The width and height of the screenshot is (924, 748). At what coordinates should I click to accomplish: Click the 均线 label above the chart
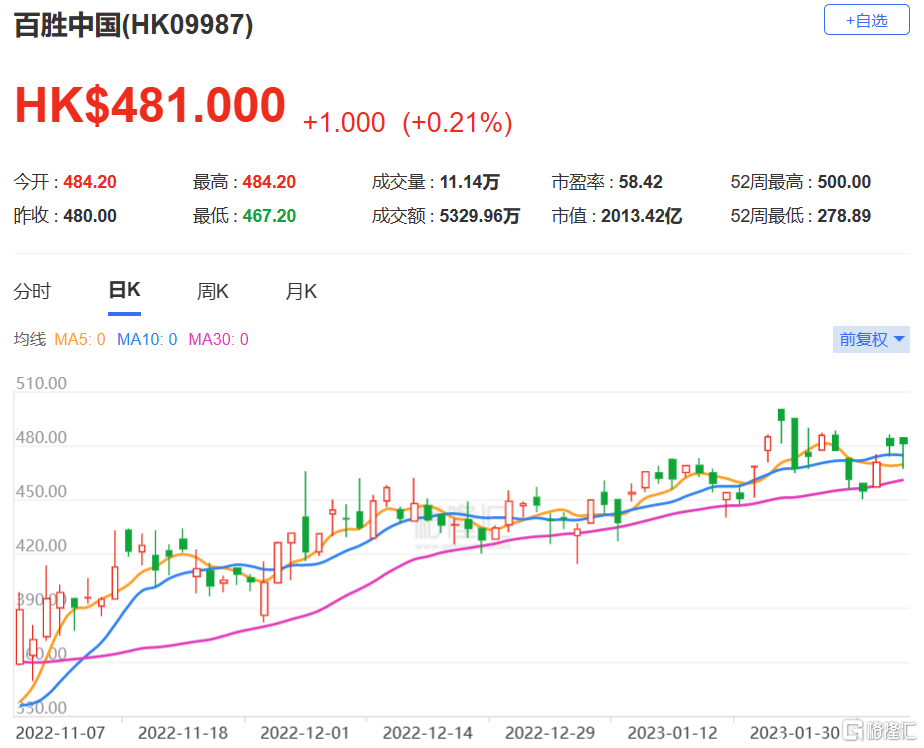29,340
